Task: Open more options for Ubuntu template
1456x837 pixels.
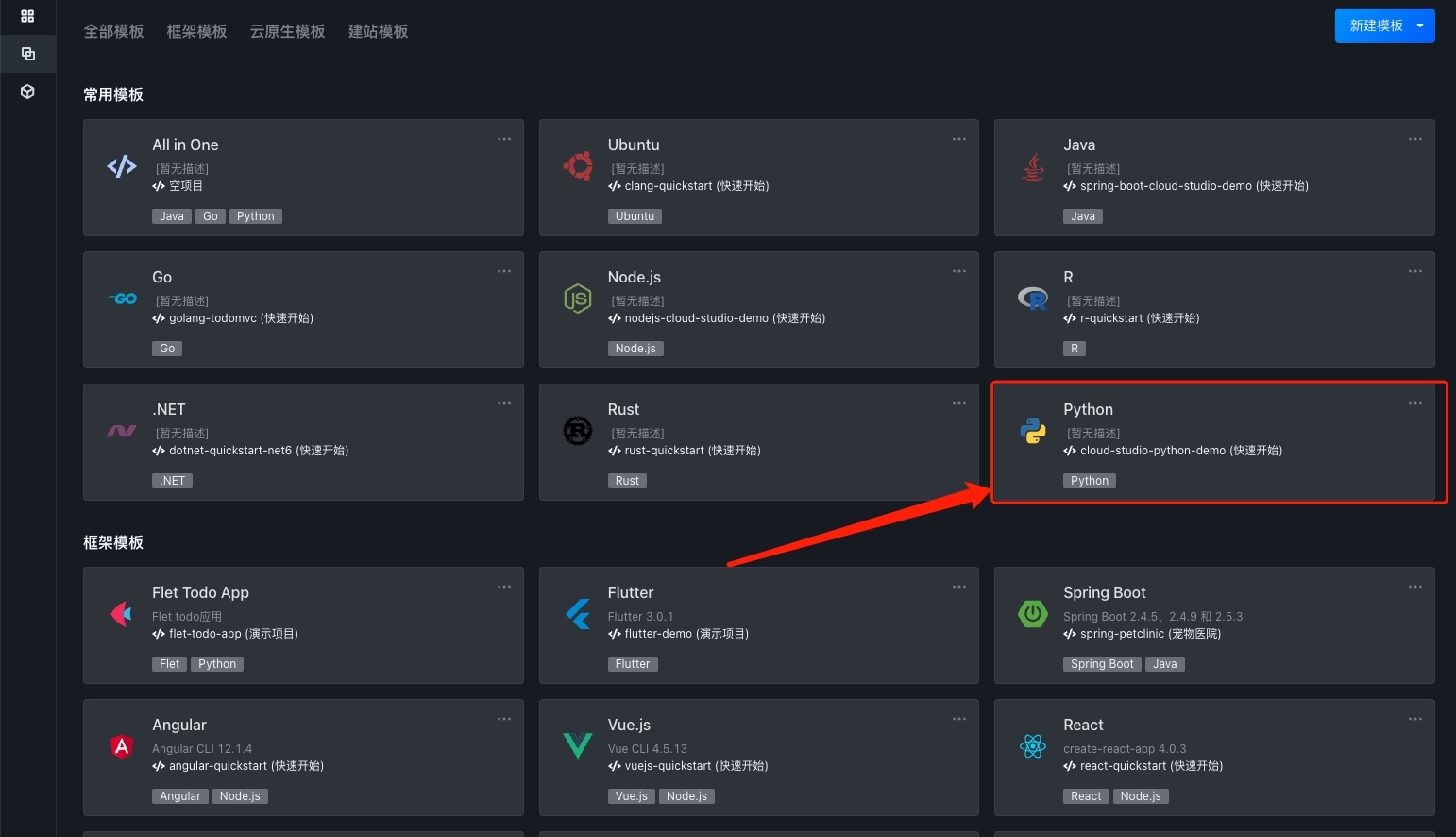Action: point(959,139)
